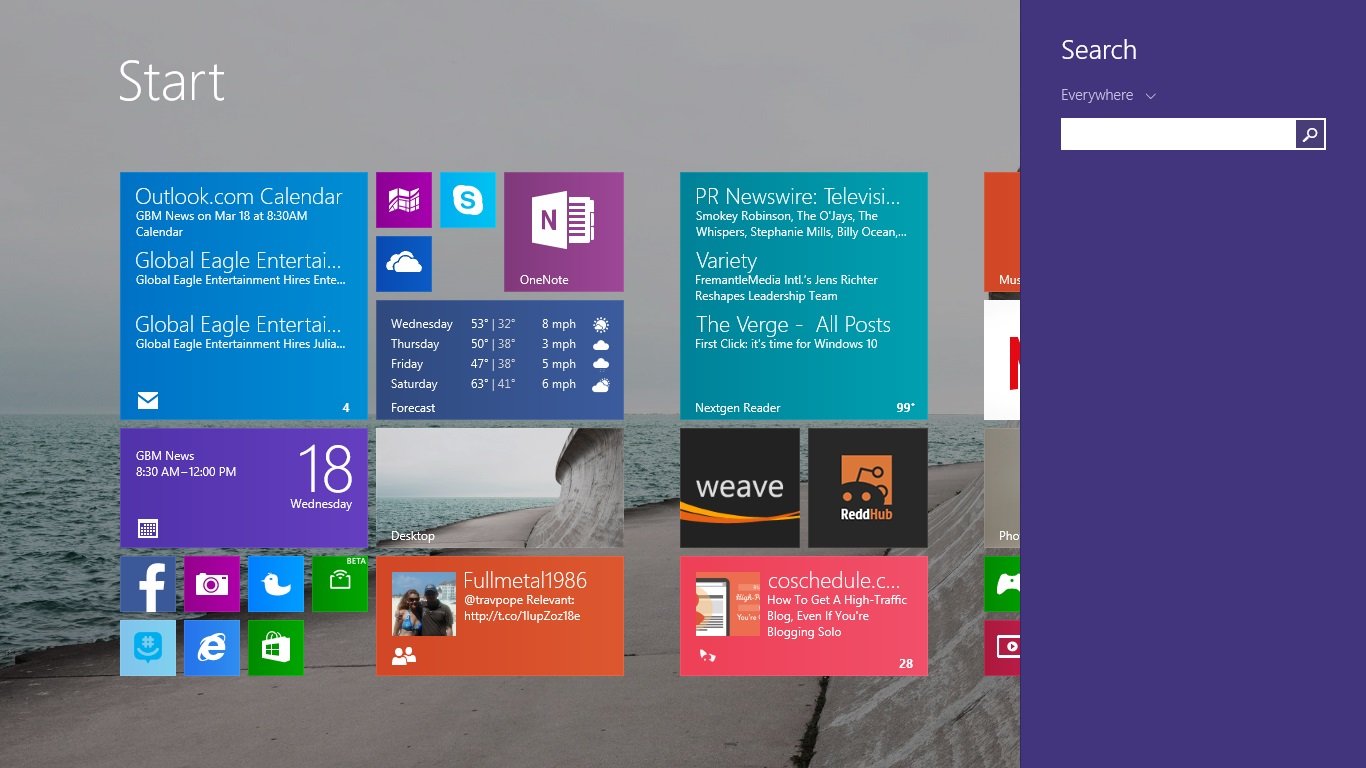Click the search magnifier button
Viewport: 1366px width, 768px height.
pyautogui.click(x=1310, y=134)
